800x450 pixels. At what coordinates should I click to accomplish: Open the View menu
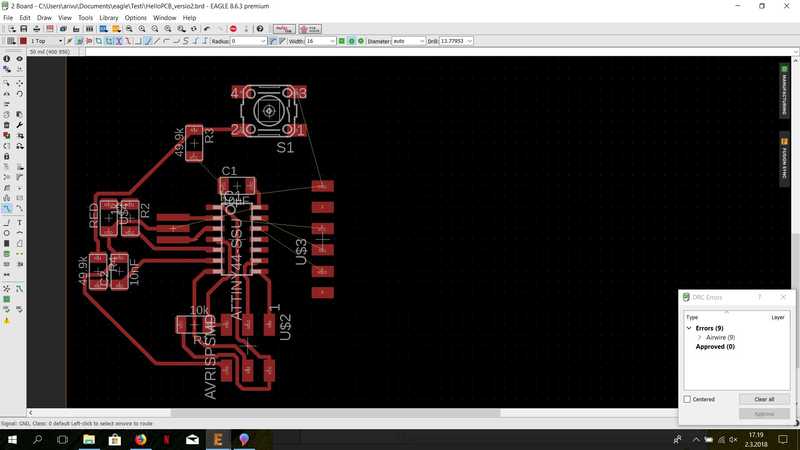point(65,17)
